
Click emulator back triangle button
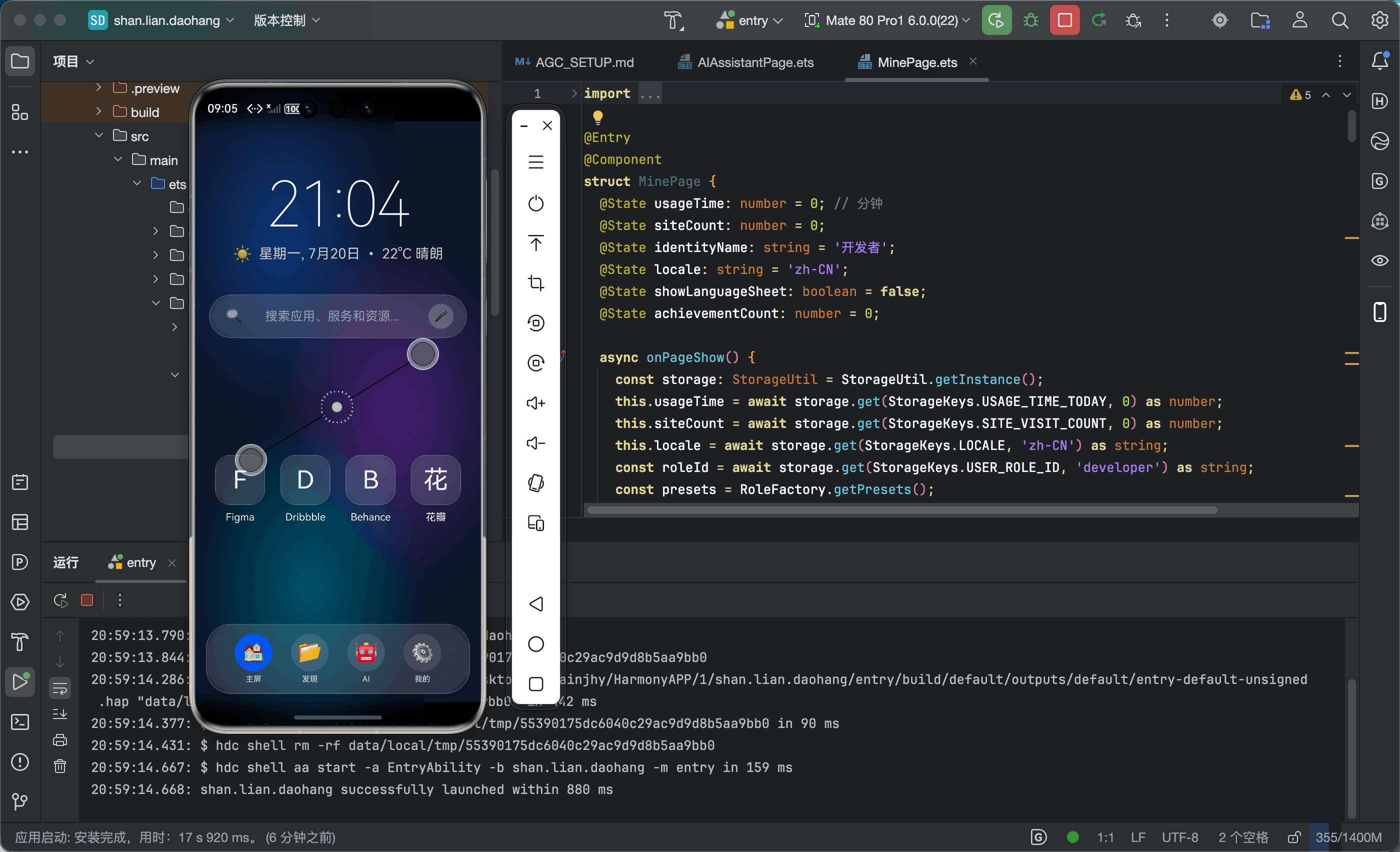[x=536, y=604]
